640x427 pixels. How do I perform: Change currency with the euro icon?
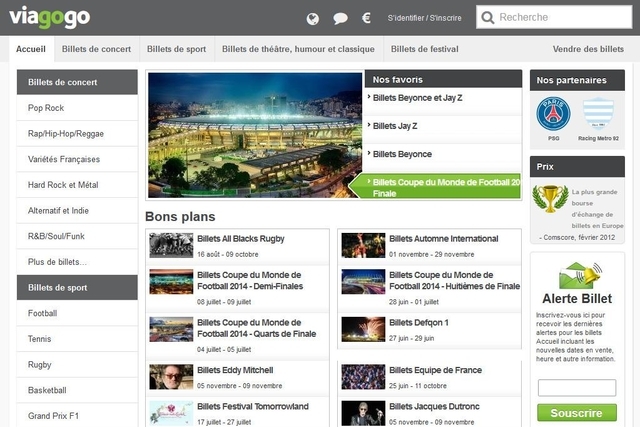coord(366,18)
